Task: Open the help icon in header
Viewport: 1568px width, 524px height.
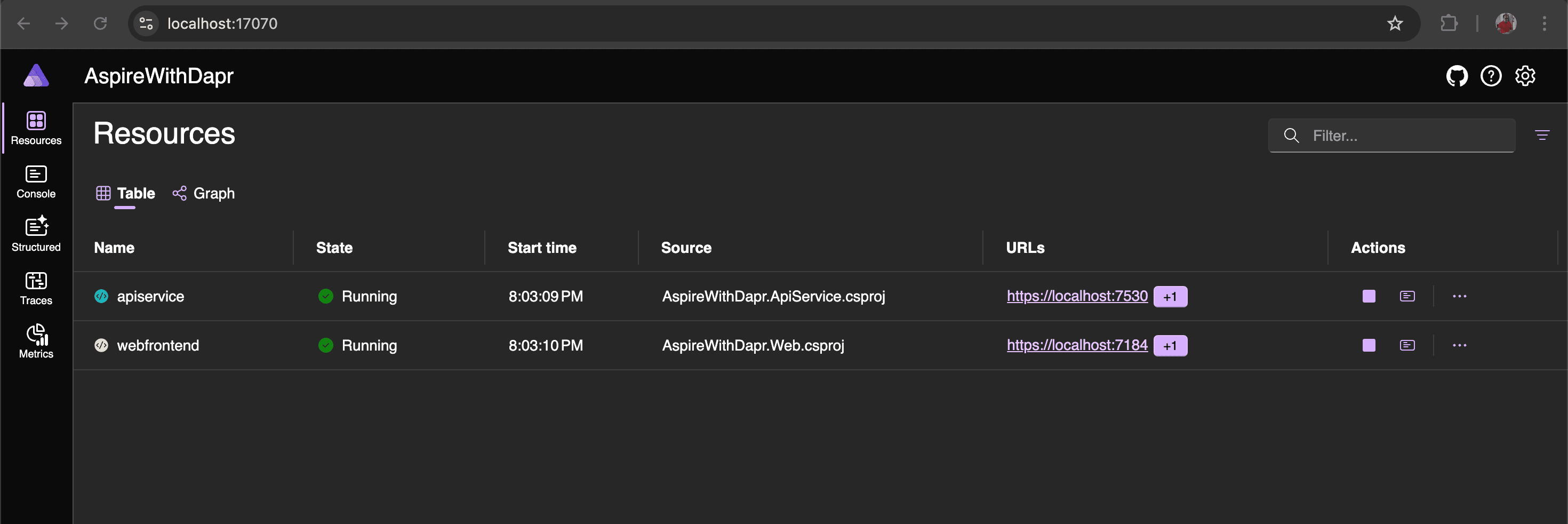Action: coord(1491,76)
